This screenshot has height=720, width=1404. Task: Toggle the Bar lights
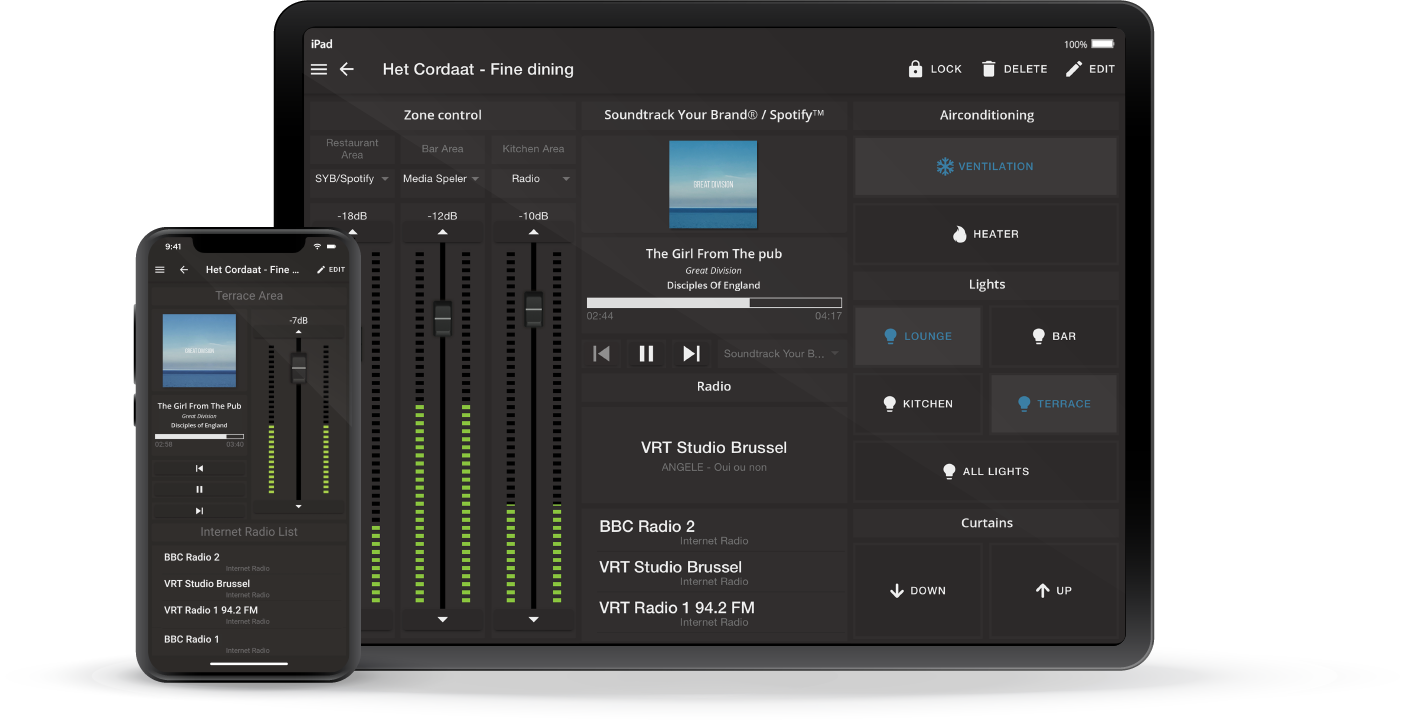pos(1054,336)
